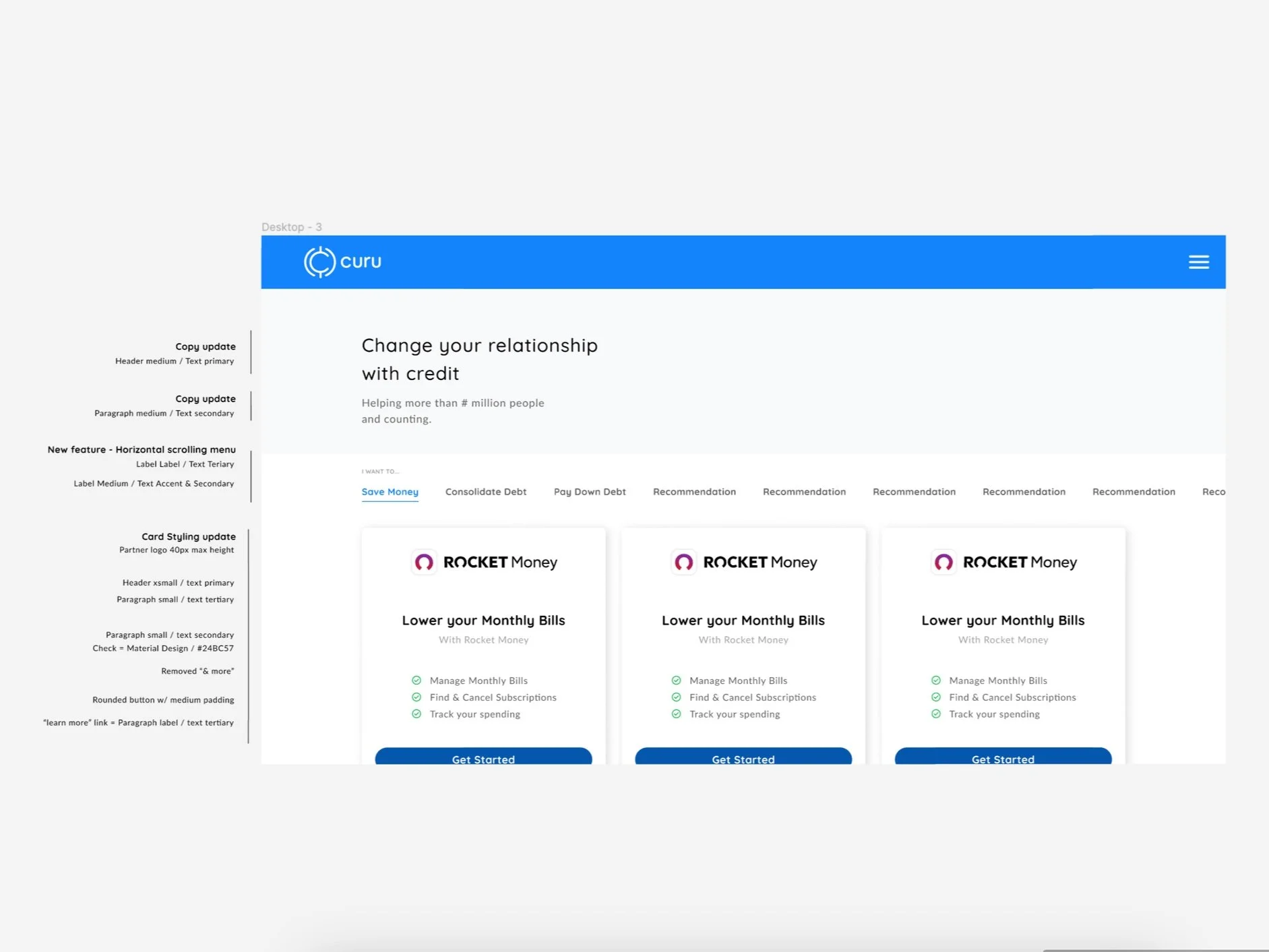1269x952 pixels.
Task: Click 'Paragraph medium / Text secondary' annotation
Action: point(164,414)
